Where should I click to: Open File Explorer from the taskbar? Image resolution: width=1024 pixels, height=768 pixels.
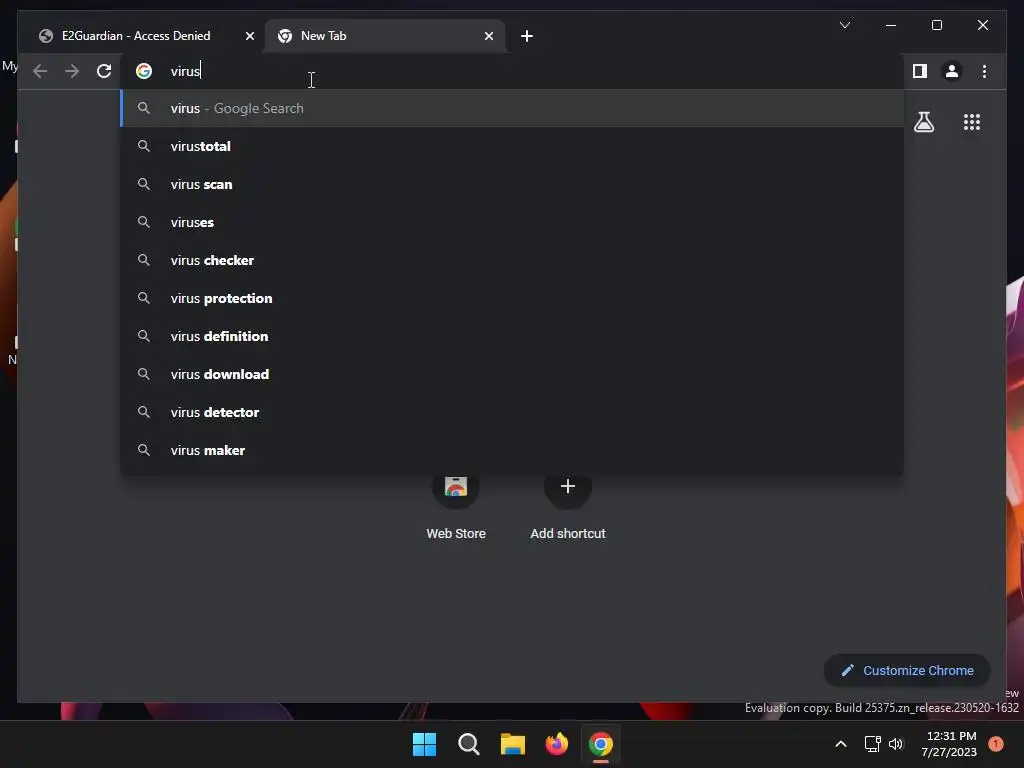pyautogui.click(x=513, y=744)
